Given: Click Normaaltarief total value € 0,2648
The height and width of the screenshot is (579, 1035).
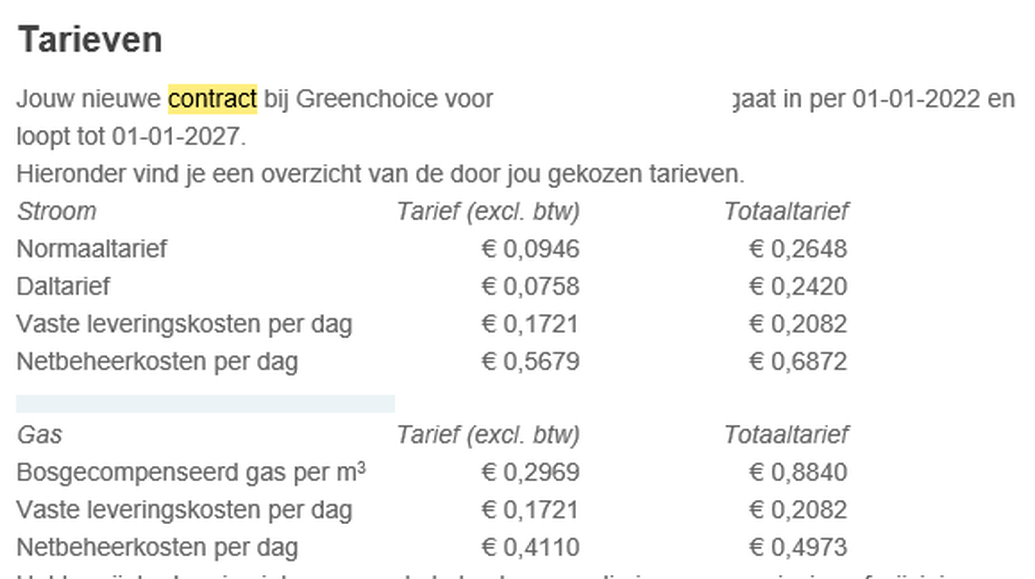Looking at the screenshot, I should [x=798, y=249].
